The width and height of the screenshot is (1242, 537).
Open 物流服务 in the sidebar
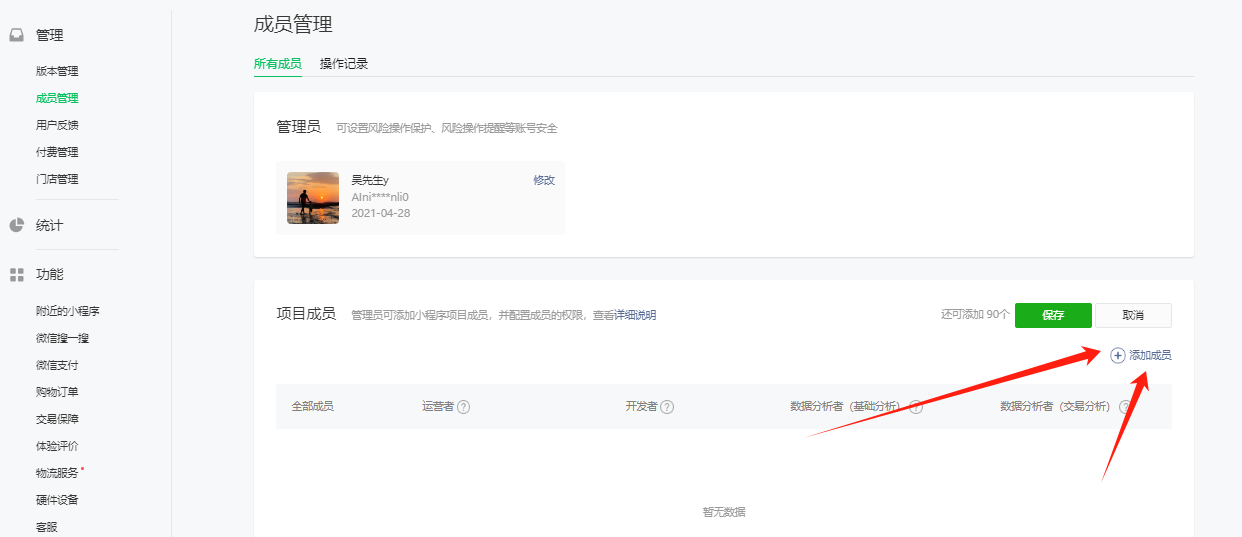[x=57, y=473]
